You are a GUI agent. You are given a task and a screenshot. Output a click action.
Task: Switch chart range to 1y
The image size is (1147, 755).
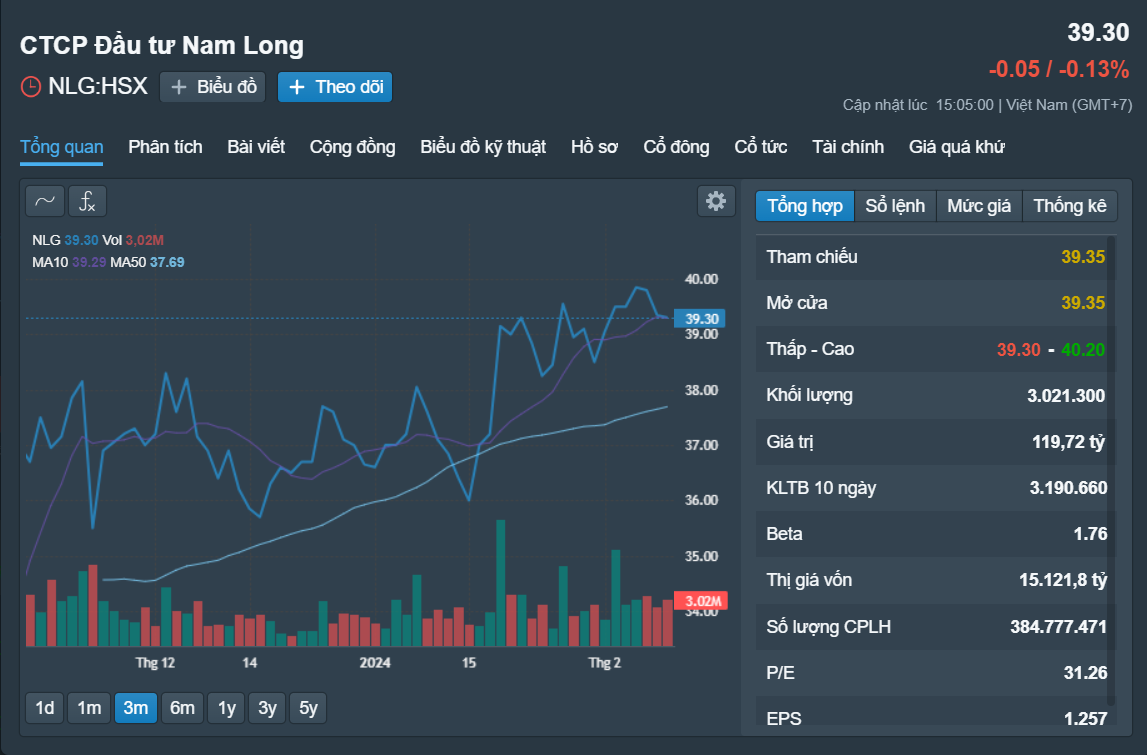point(227,708)
